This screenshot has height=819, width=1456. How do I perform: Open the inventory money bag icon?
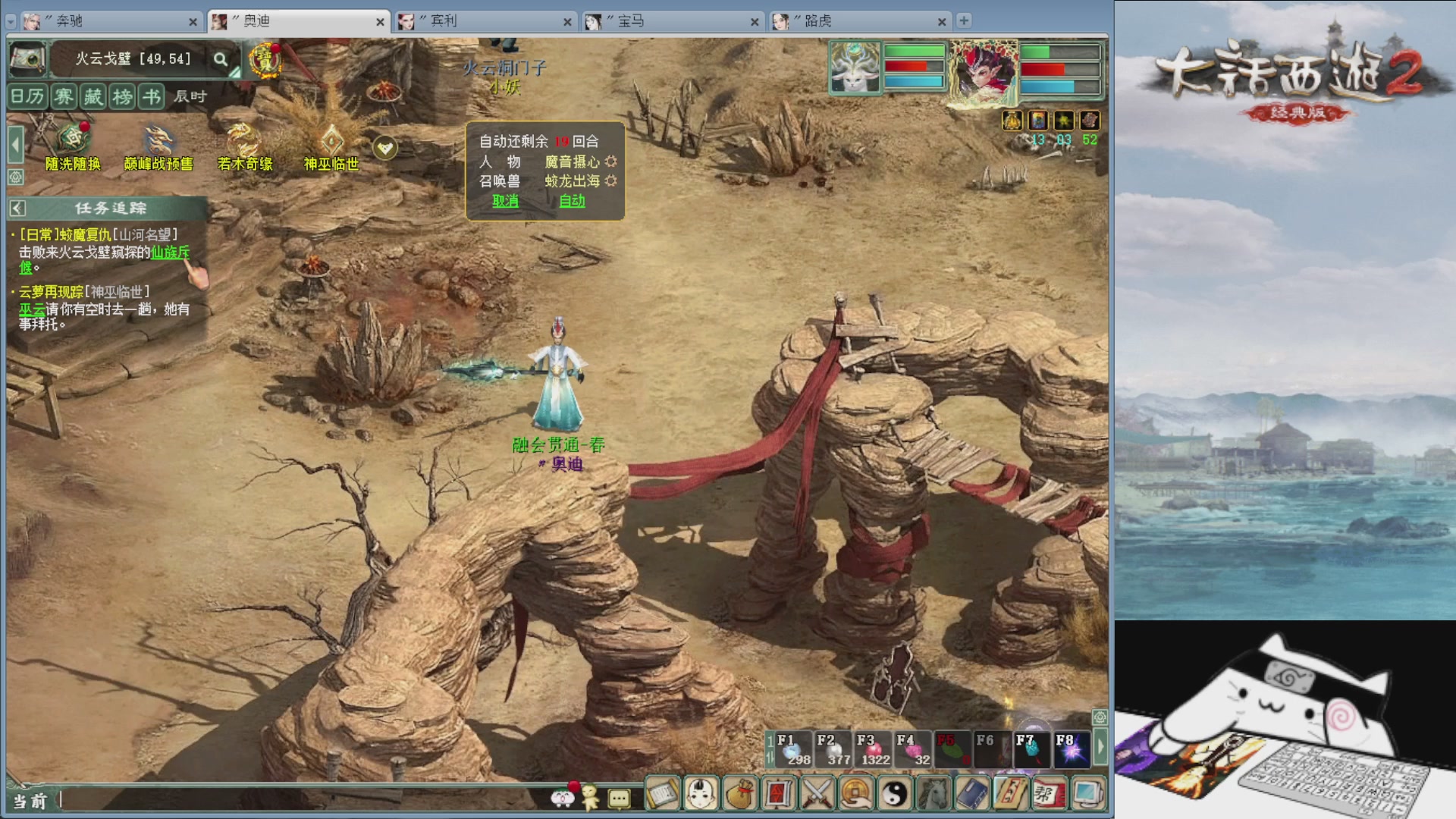[740, 794]
